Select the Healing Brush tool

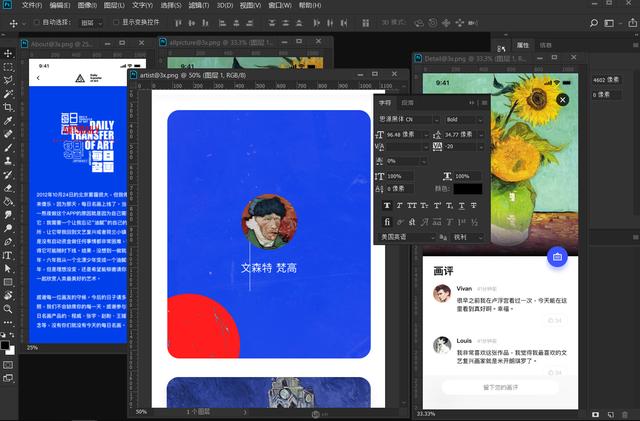8,134
